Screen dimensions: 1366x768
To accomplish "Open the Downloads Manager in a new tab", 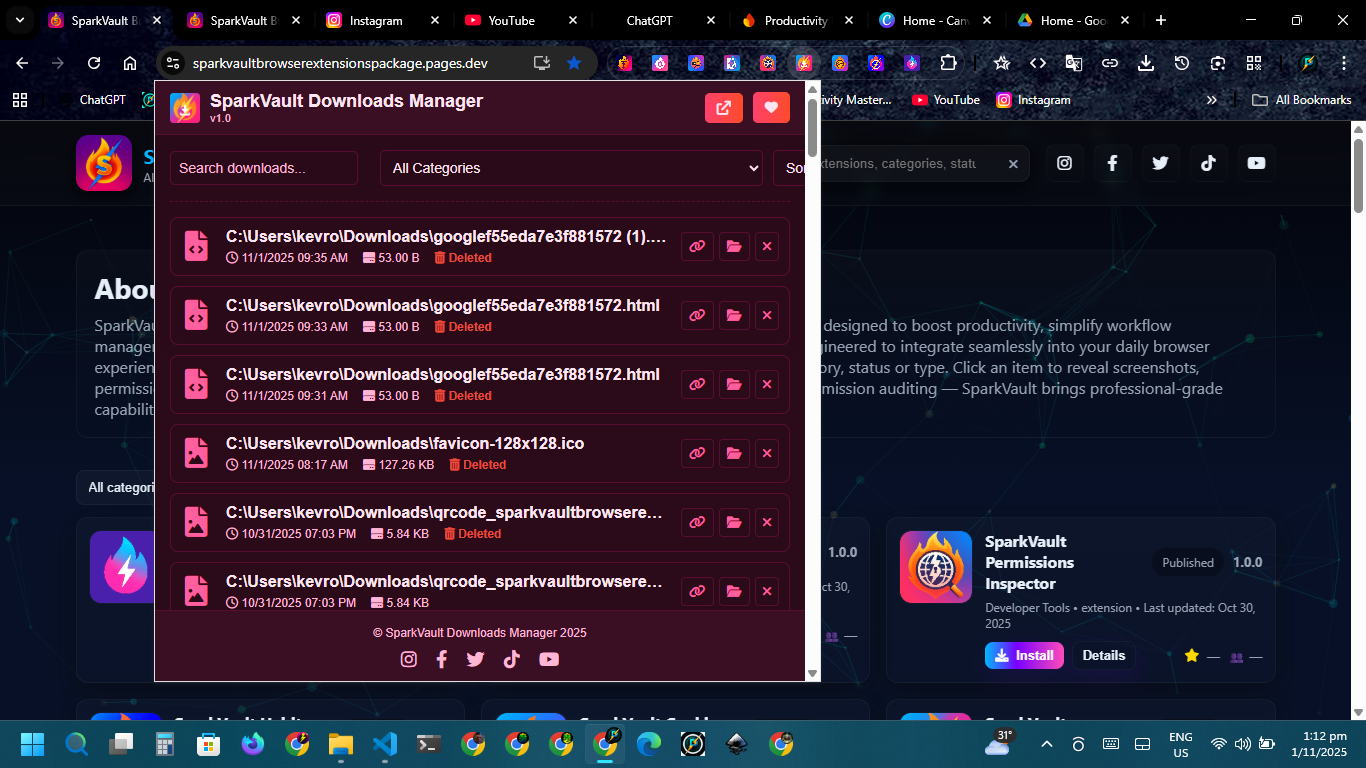I will 723,108.
